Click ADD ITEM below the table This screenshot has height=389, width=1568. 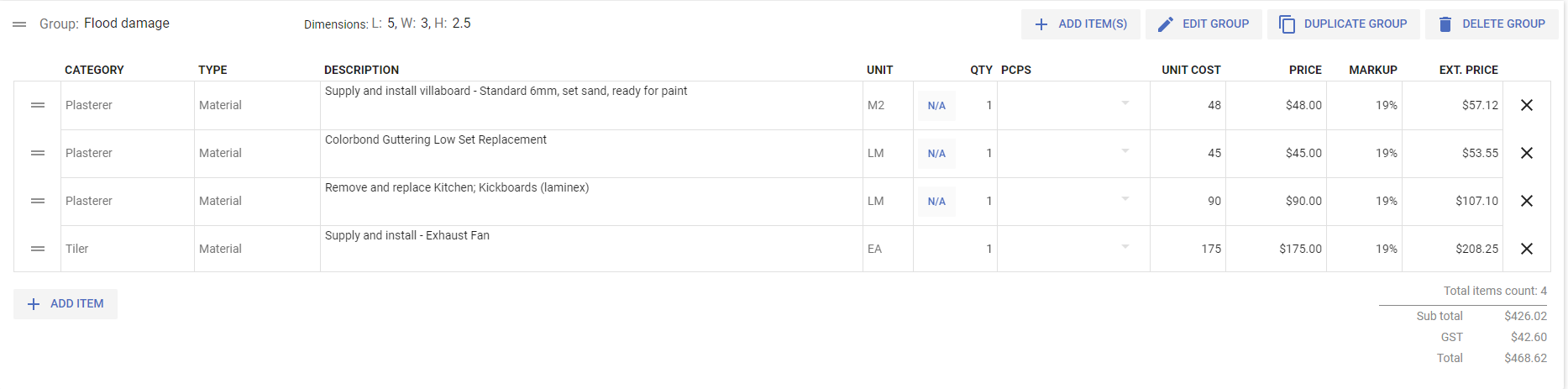pos(66,304)
